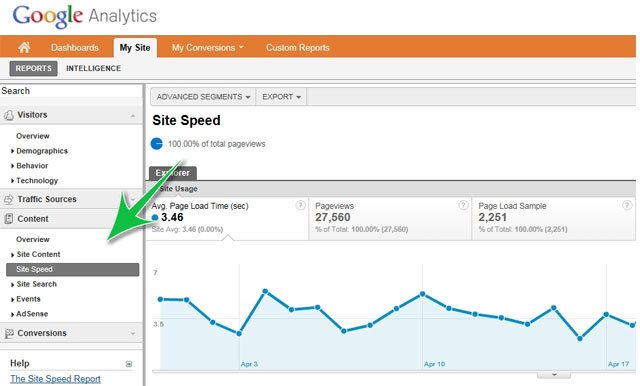
Task: Expand the Conversions section arrow
Action: pos(133,333)
